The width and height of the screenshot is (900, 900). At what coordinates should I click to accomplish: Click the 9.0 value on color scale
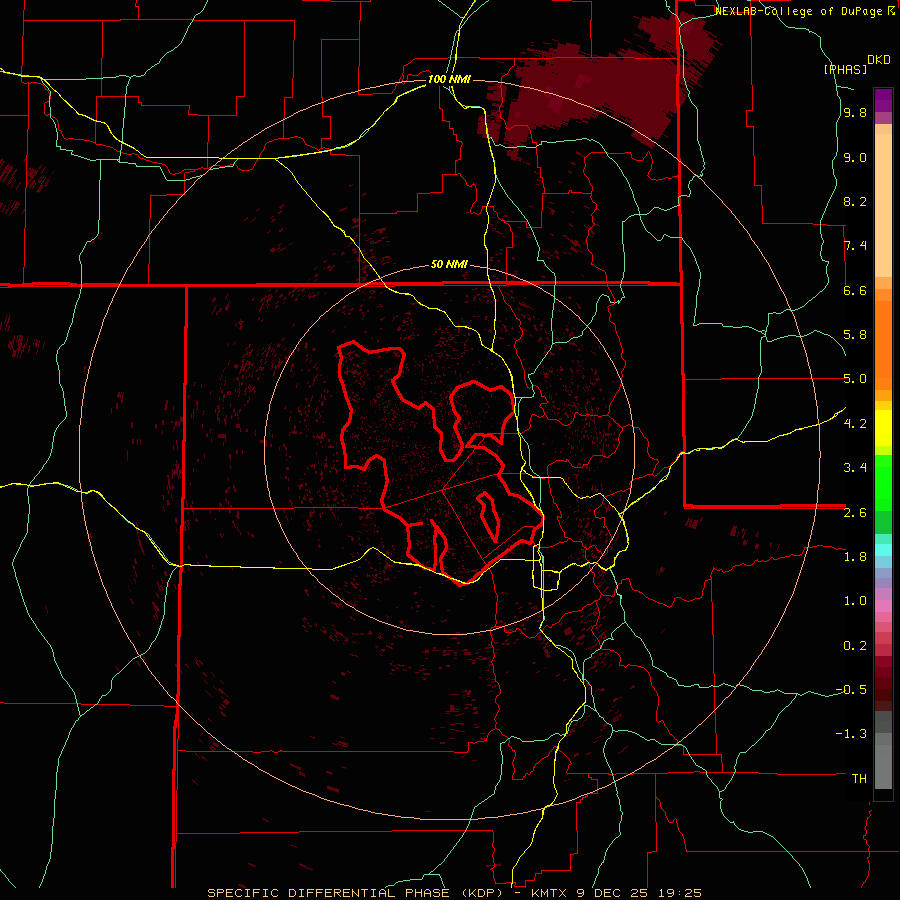tap(855, 157)
